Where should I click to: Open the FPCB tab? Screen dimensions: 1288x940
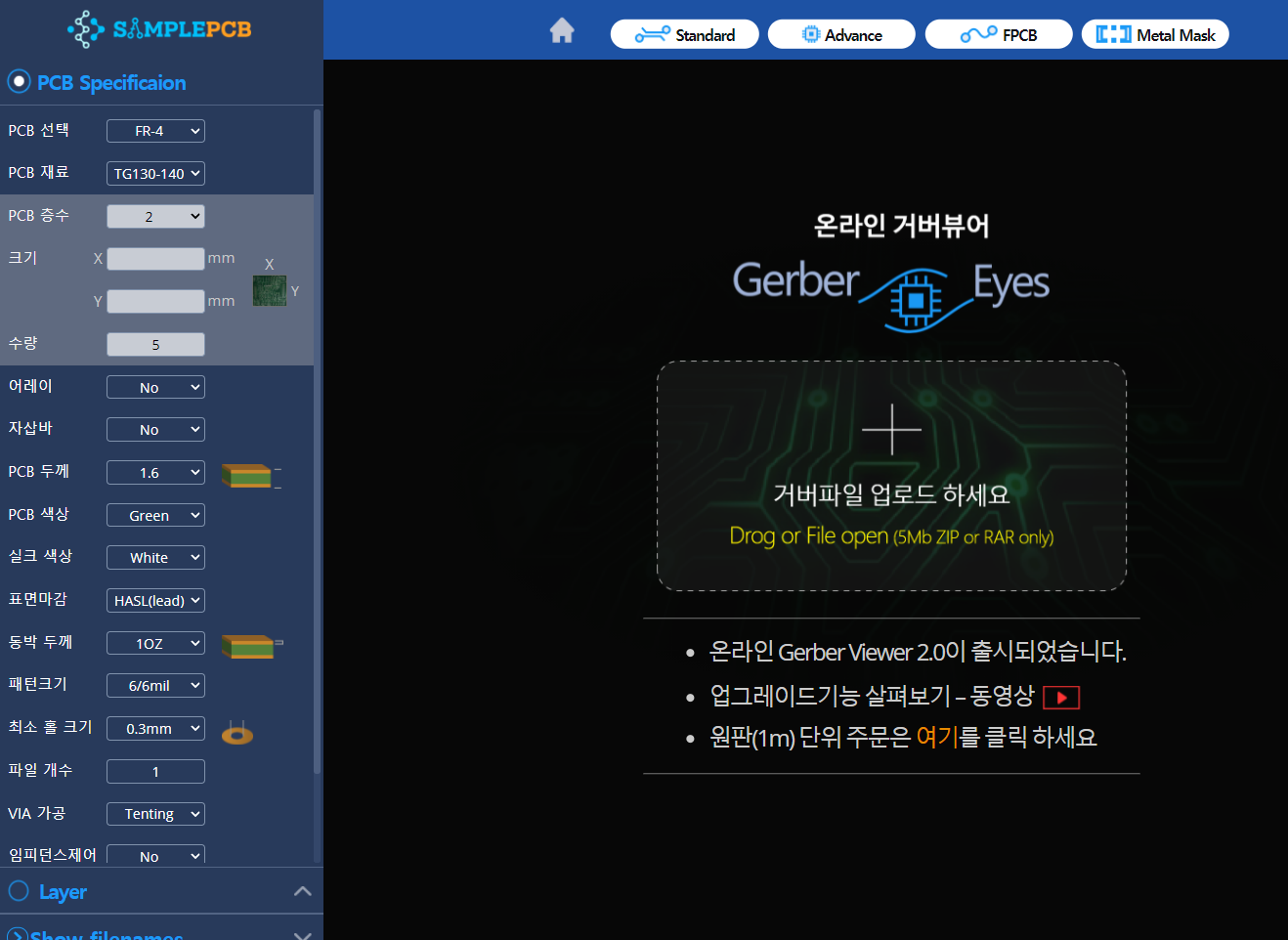pos(999,34)
